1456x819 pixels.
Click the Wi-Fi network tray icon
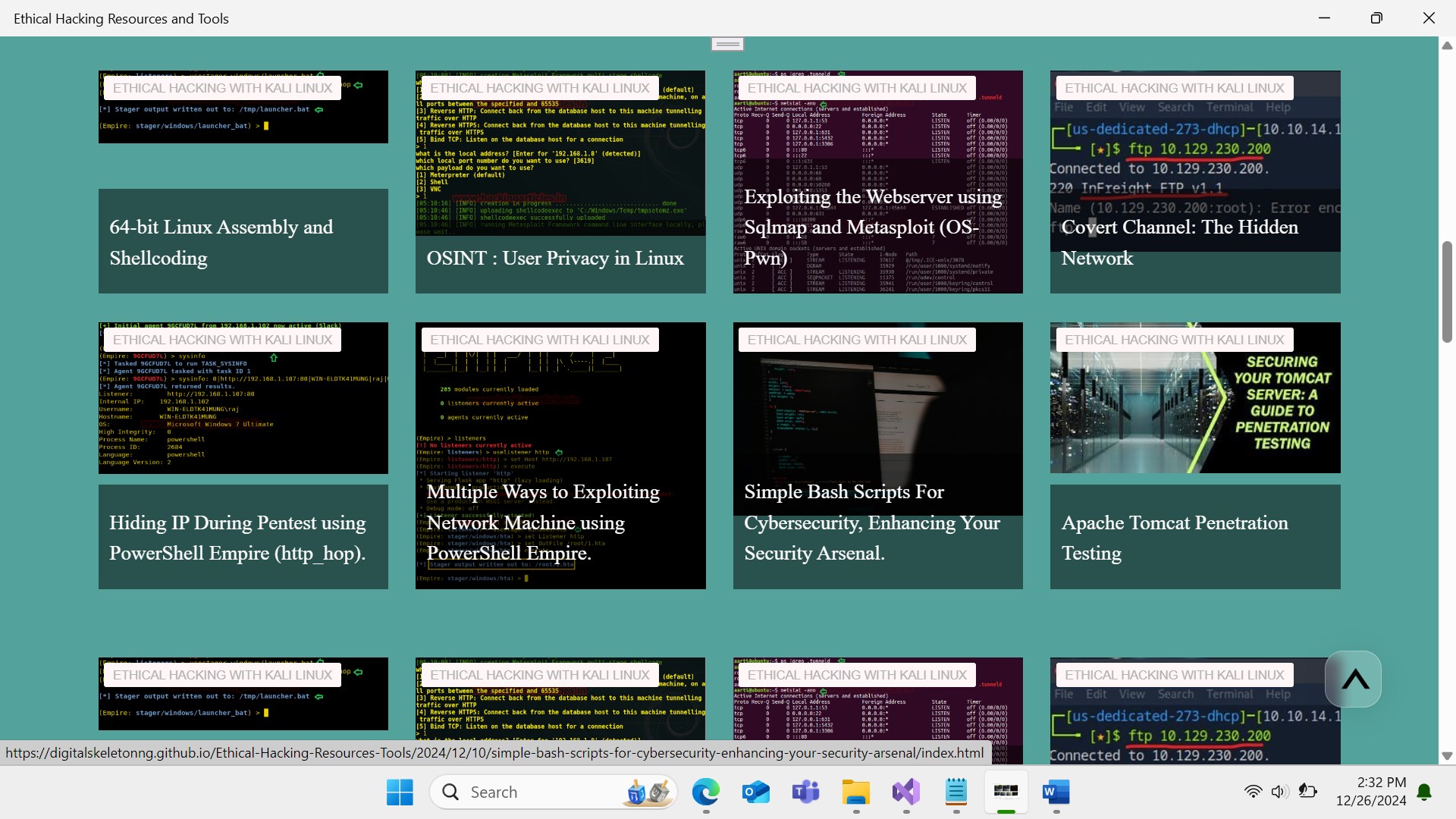1253,792
